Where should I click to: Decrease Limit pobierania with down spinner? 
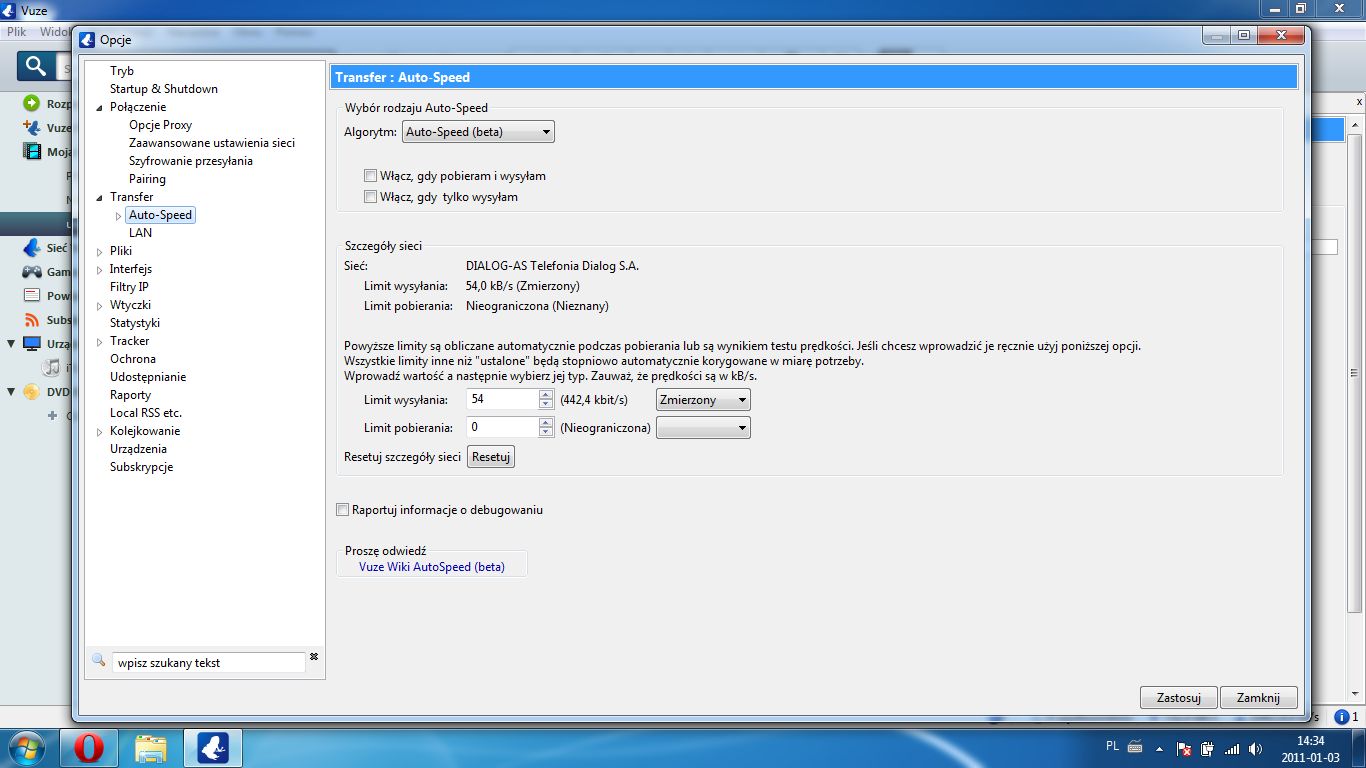546,433
